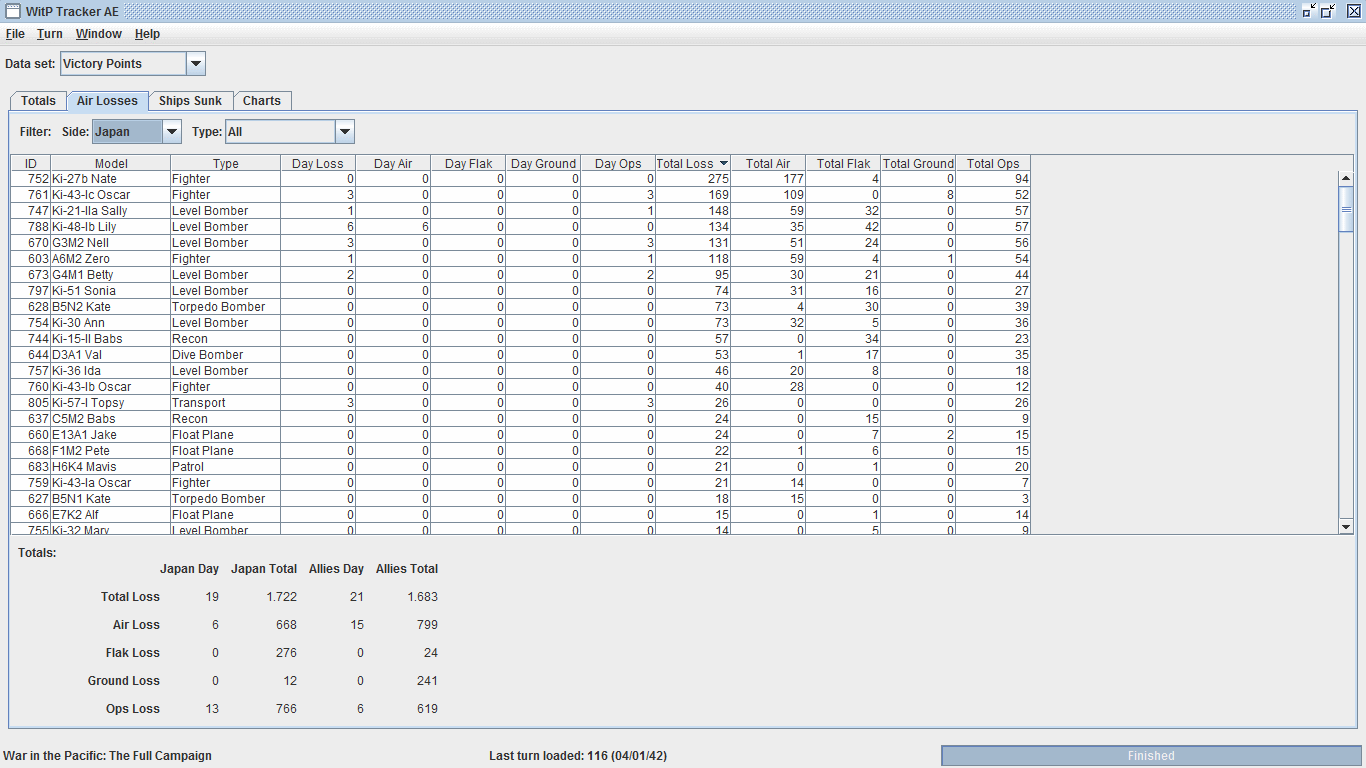This screenshot has height=768, width=1366.
Task: Select the G4M1 Betty row
Action: pyautogui.click(x=521, y=275)
